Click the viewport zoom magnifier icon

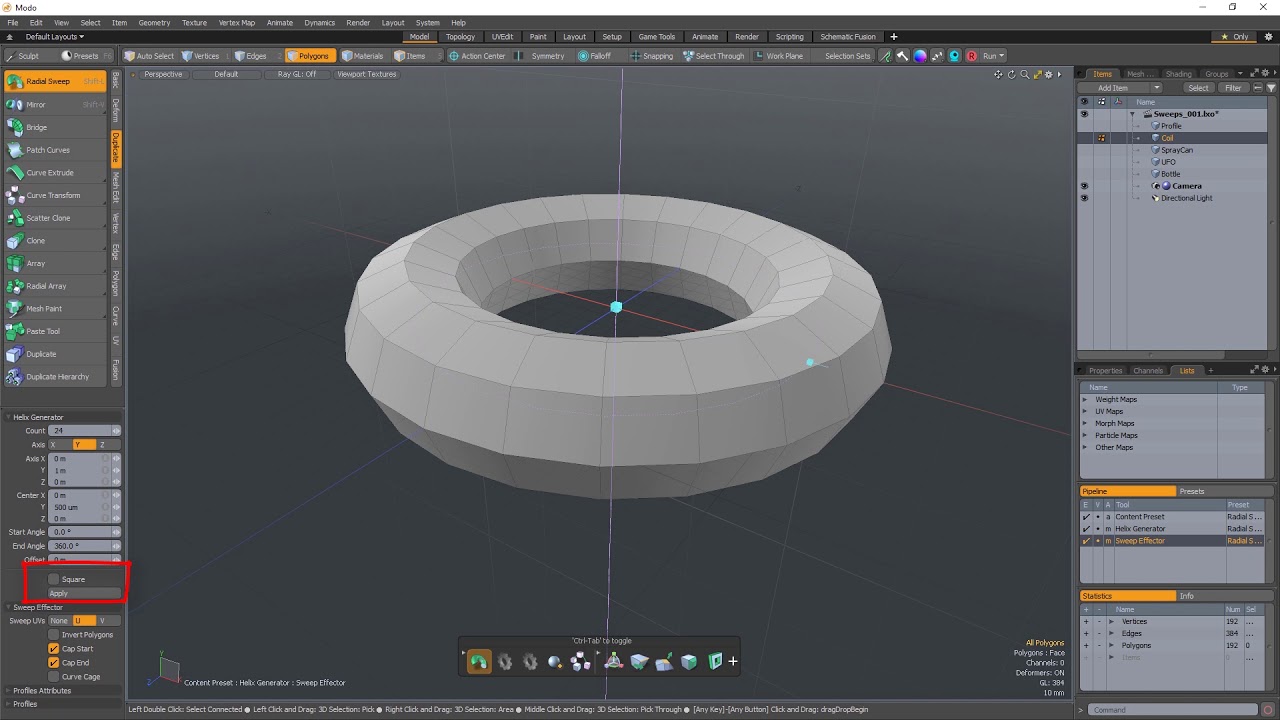pyautogui.click(x=1024, y=74)
